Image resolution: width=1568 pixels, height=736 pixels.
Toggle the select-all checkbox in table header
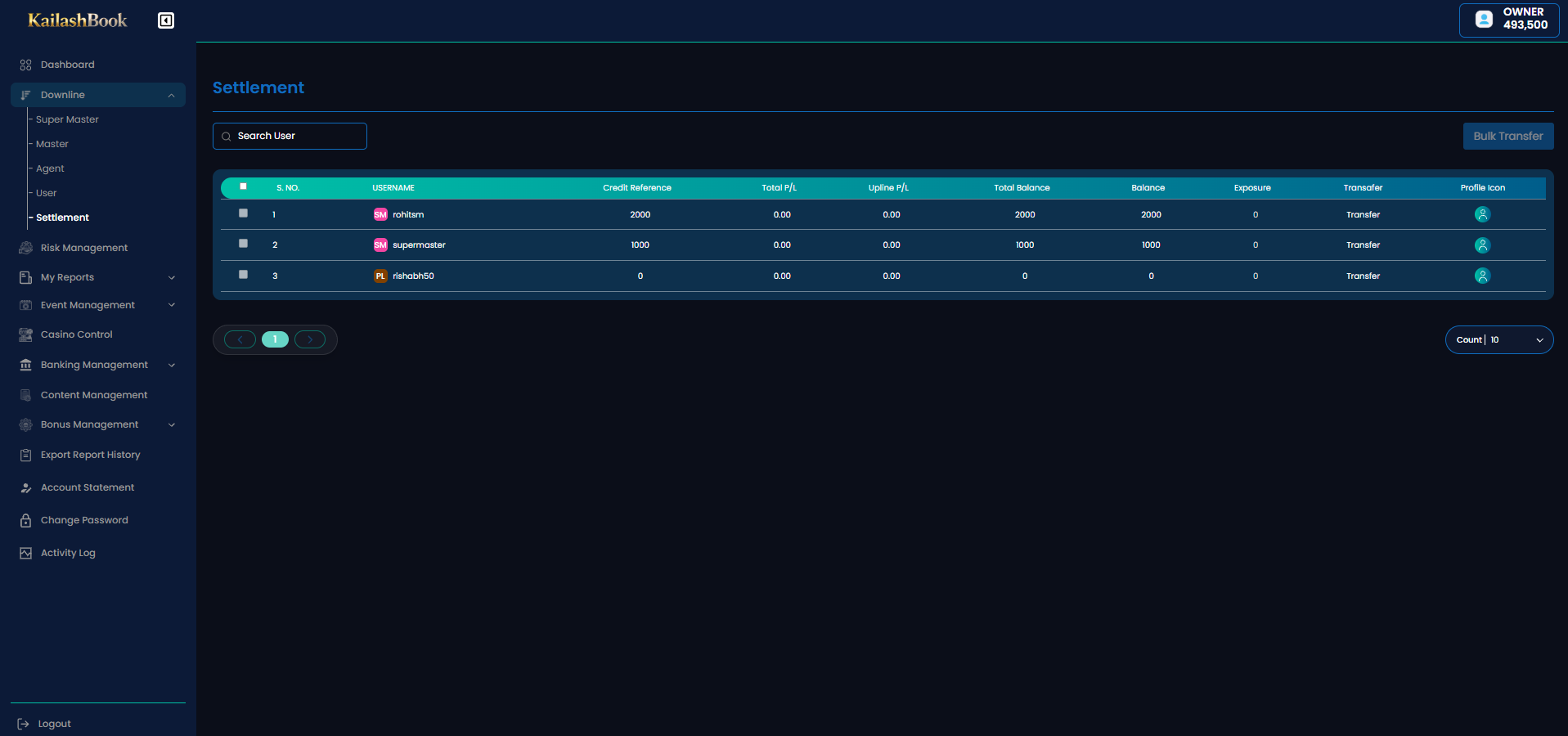[243, 186]
